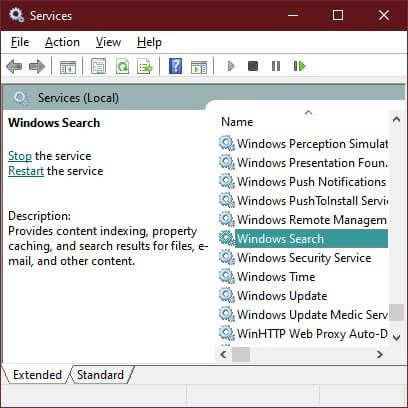Open the Properties toolbar icon

[99, 66]
